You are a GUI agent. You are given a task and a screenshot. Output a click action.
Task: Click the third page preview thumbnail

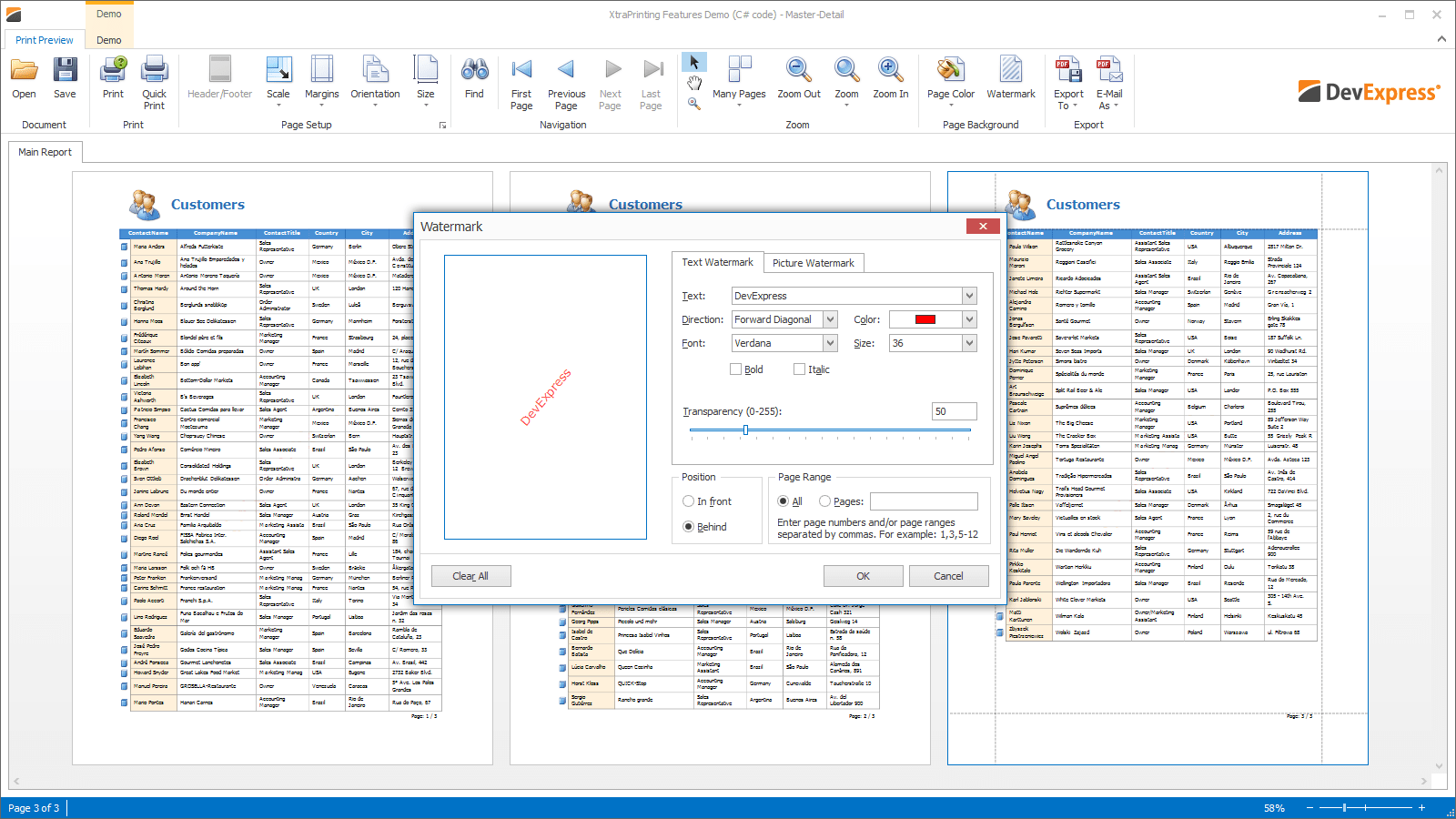pos(1158,468)
